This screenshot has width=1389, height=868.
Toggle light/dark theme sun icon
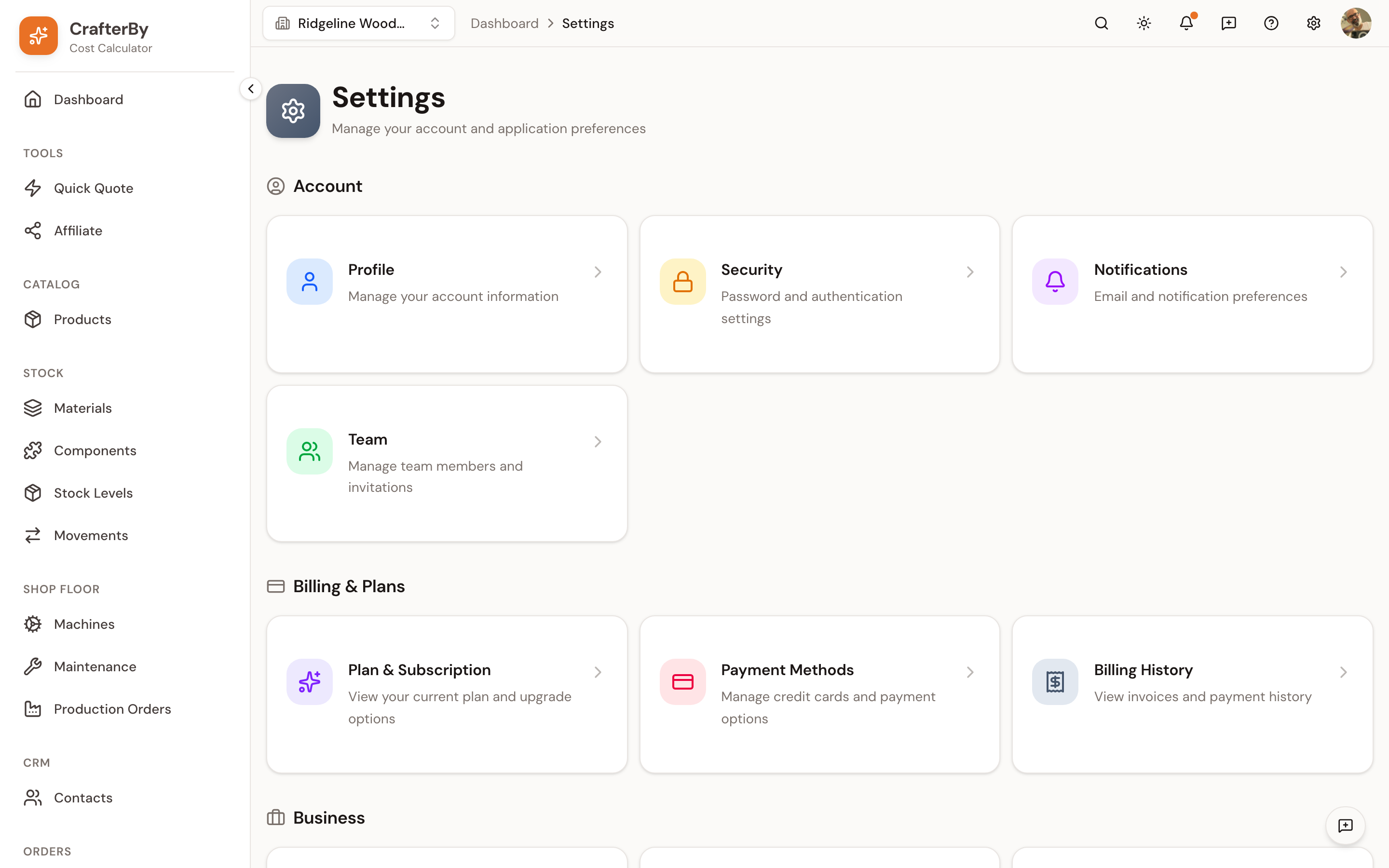tap(1144, 24)
